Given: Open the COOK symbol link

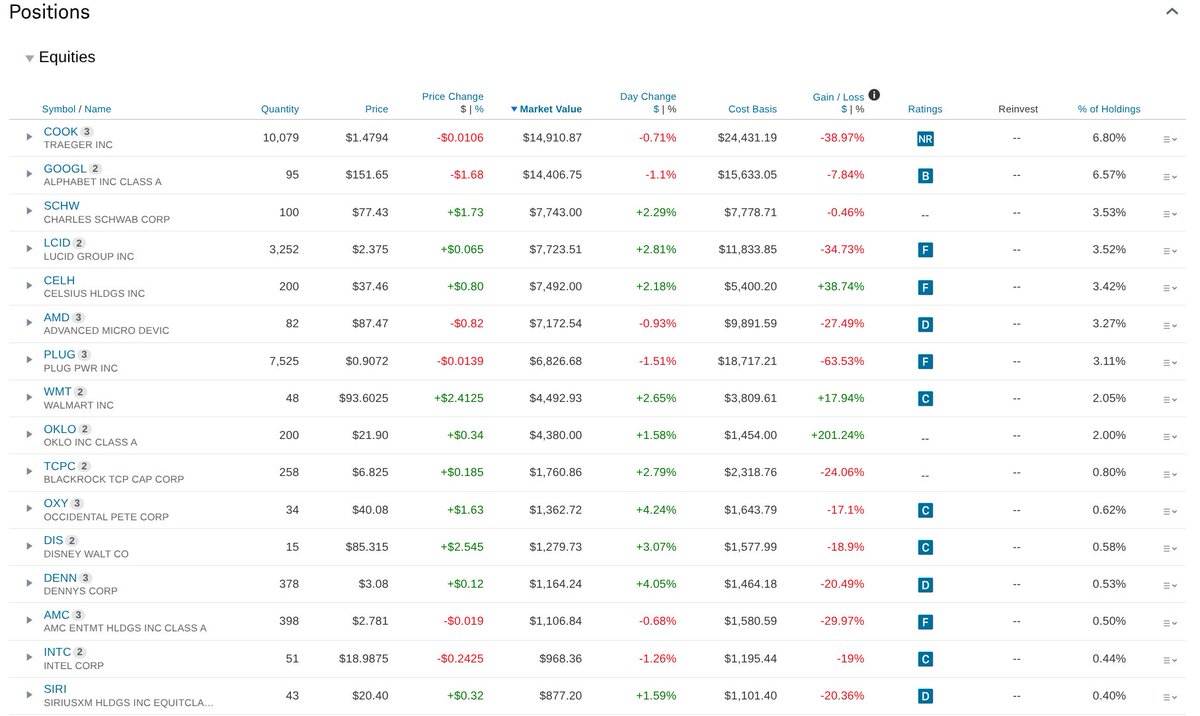Looking at the screenshot, I should 60,132.
